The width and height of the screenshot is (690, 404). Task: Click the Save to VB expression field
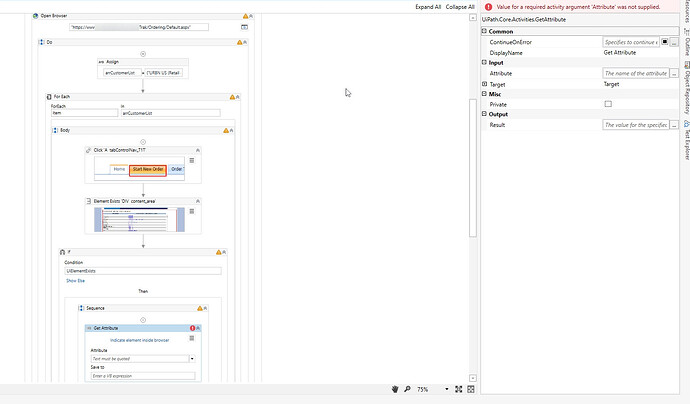[143, 376]
